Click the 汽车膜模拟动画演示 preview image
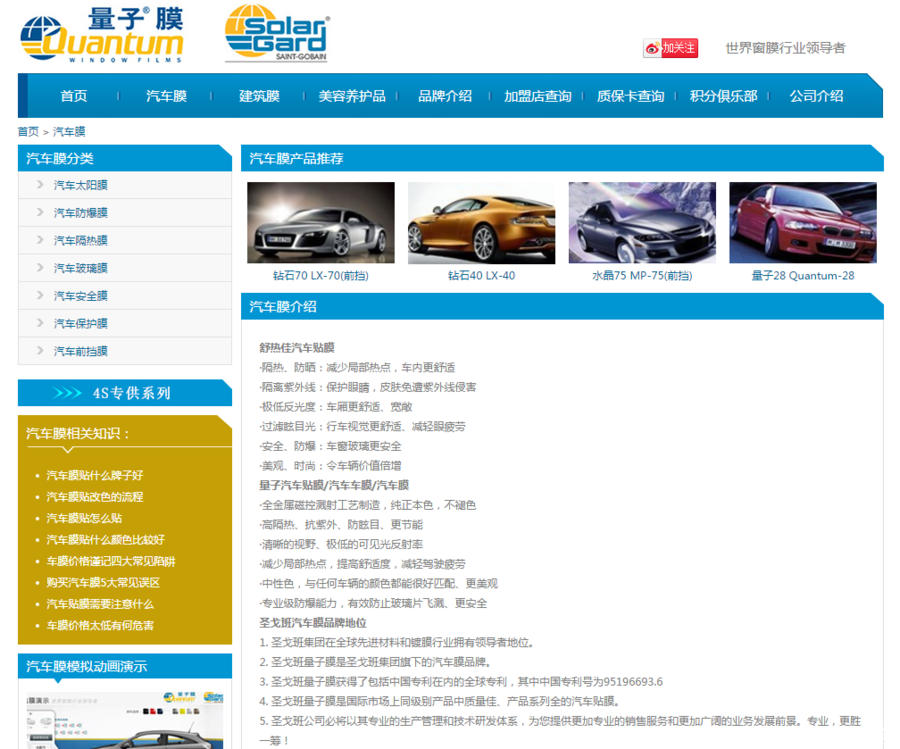The width and height of the screenshot is (900, 749). point(125,720)
